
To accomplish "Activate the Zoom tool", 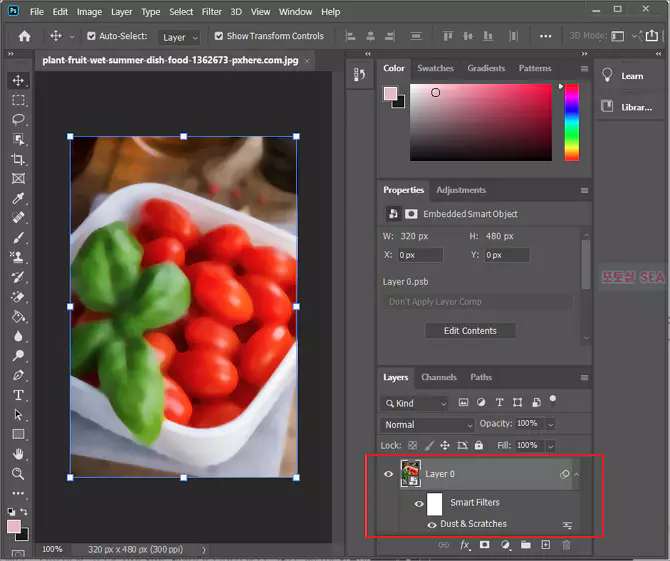I will [18, 473].
